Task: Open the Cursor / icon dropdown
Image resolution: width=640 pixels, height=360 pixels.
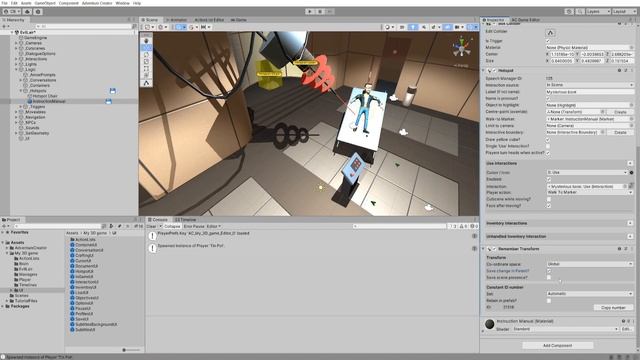Action: pos(587,173)
